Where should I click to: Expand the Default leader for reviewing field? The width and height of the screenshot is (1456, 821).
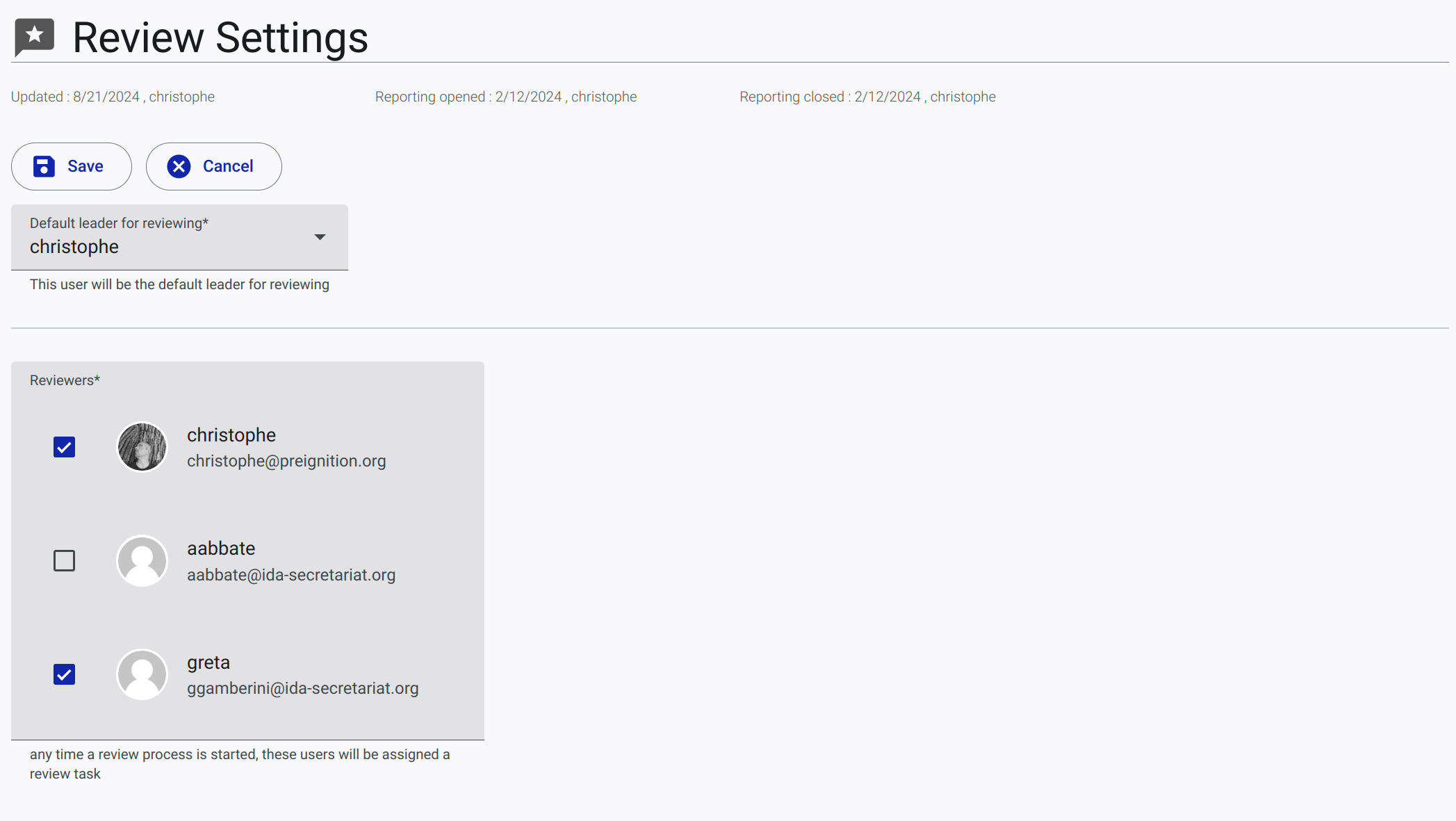[x=179, y=237]
